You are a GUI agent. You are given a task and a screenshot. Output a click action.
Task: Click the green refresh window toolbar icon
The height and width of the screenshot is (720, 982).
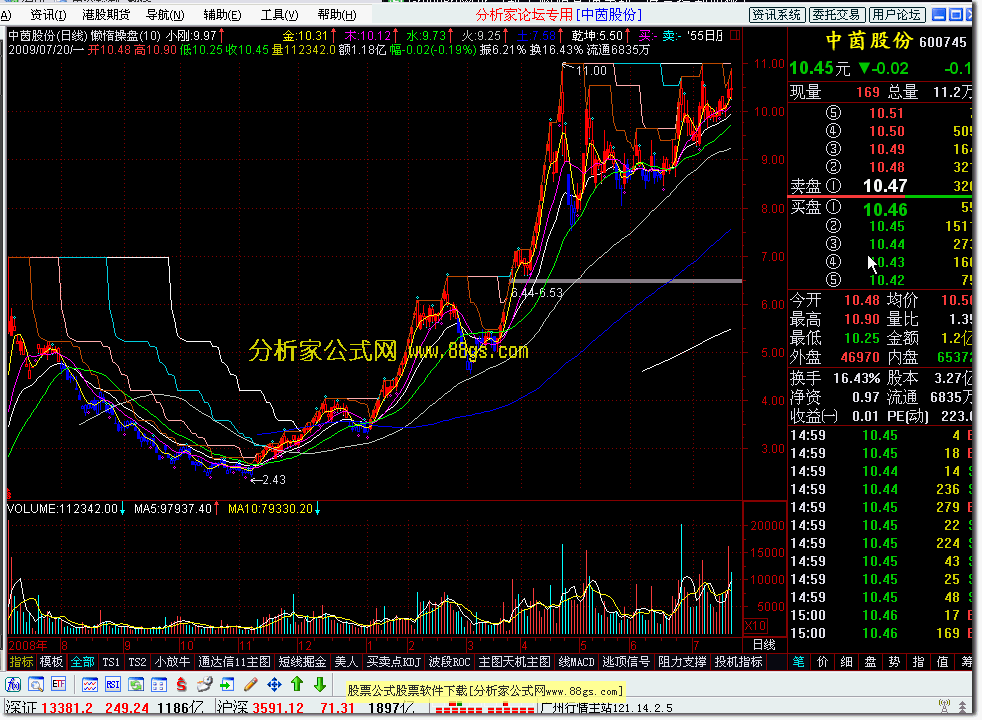pos(136,684)
